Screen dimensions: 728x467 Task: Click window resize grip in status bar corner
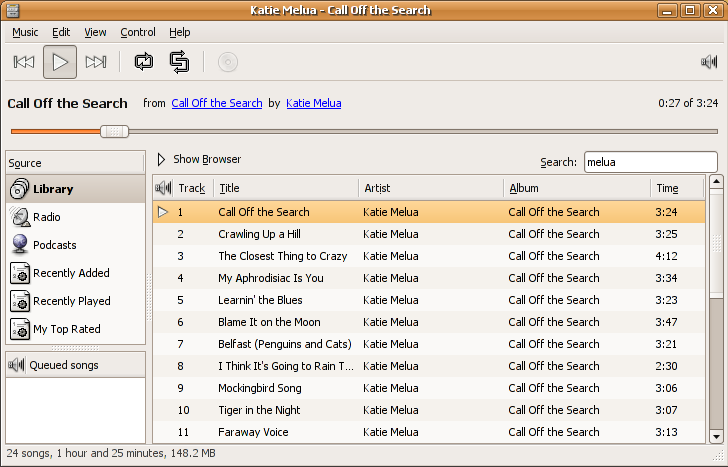click(x=717, y=455)
